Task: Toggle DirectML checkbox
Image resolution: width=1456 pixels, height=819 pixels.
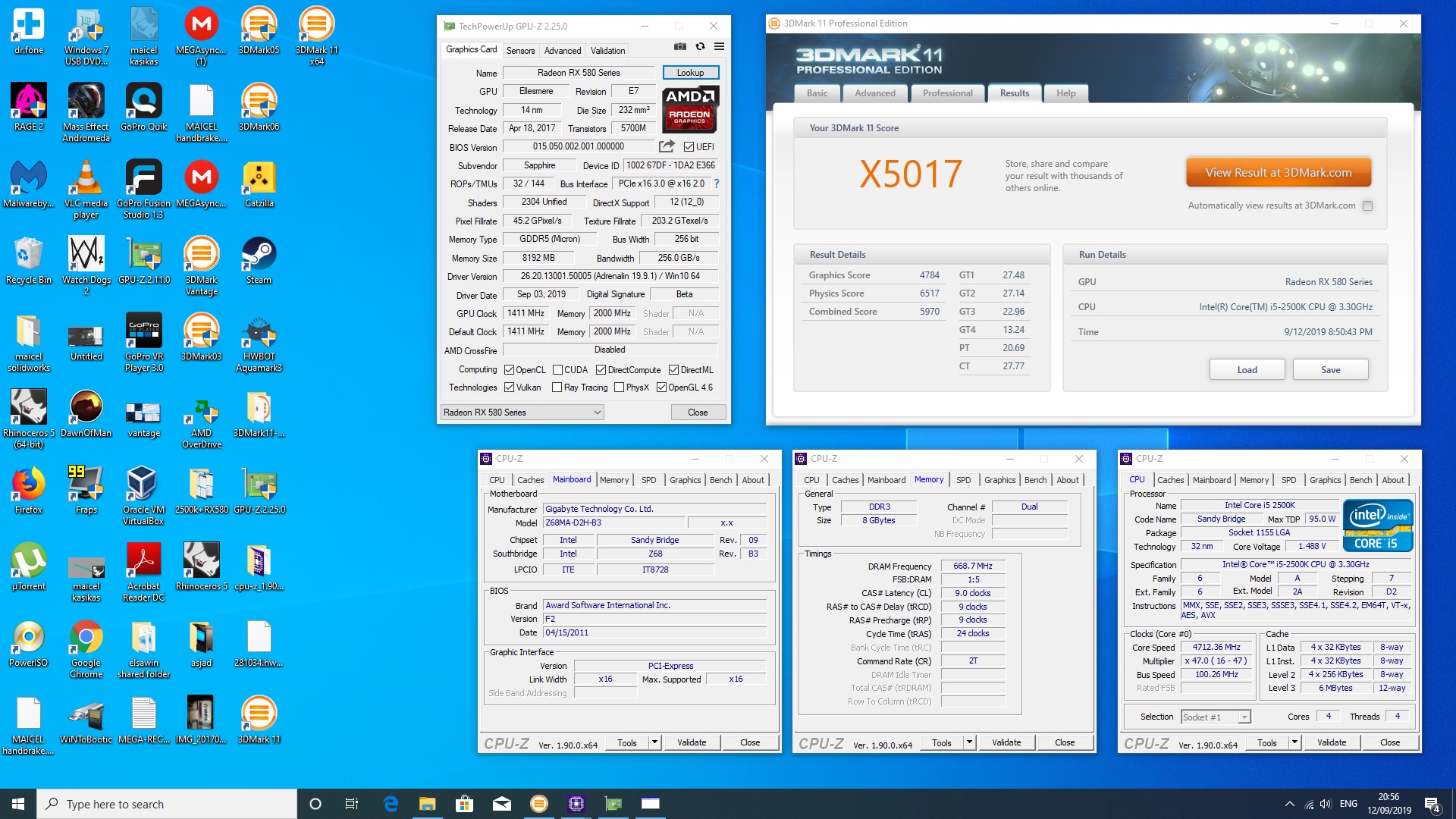Action: tap(673, 370)
